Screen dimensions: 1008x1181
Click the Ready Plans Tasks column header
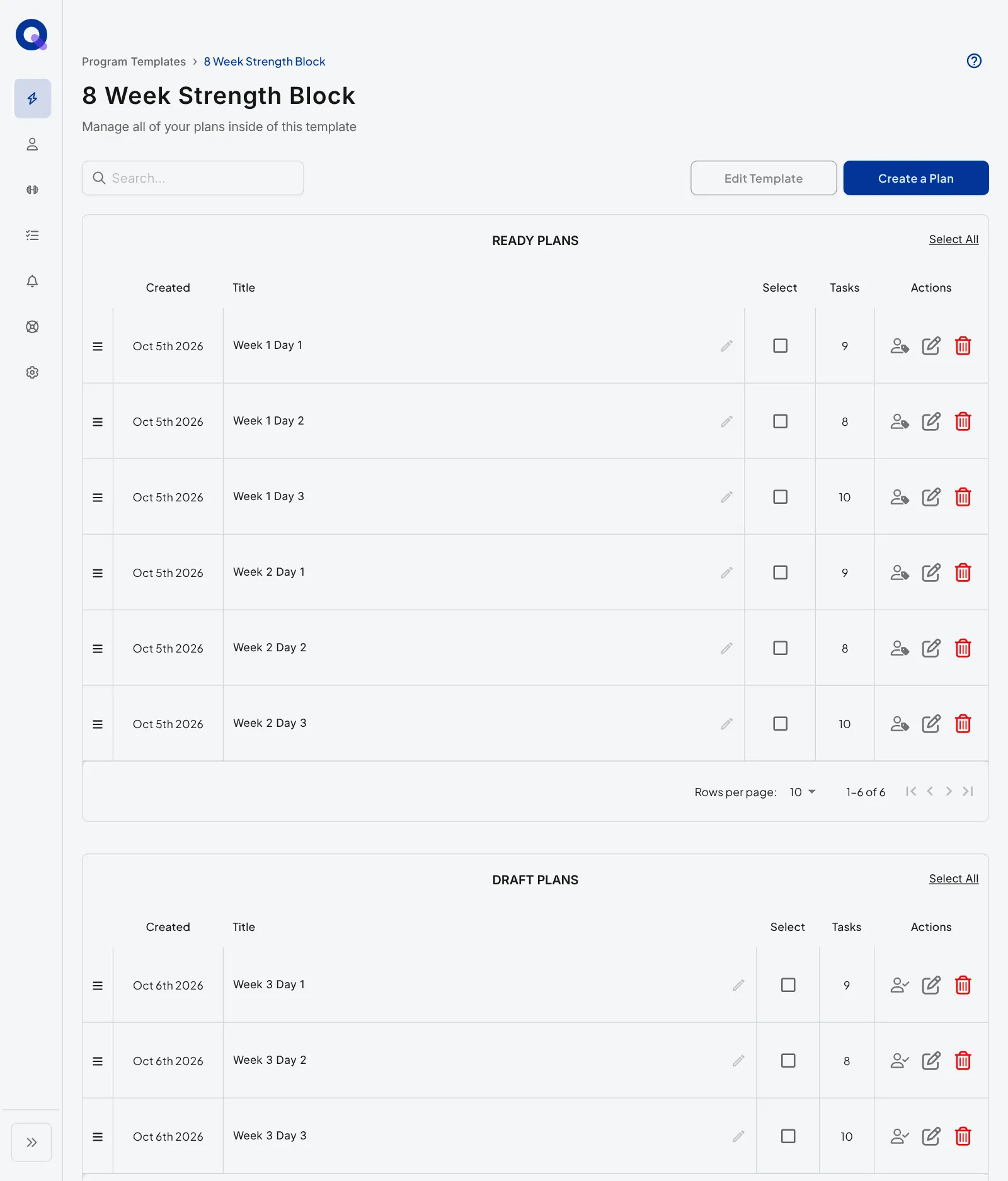coord(844,288)
